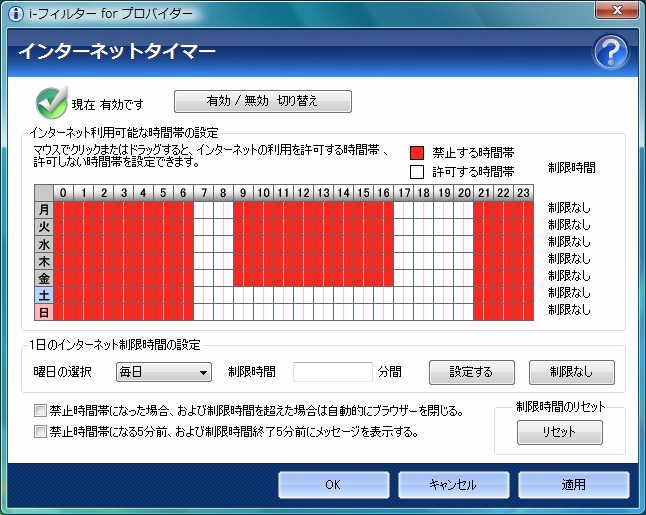
Task: Click 制限なし text in the 月 row
Action: point(569,208)
